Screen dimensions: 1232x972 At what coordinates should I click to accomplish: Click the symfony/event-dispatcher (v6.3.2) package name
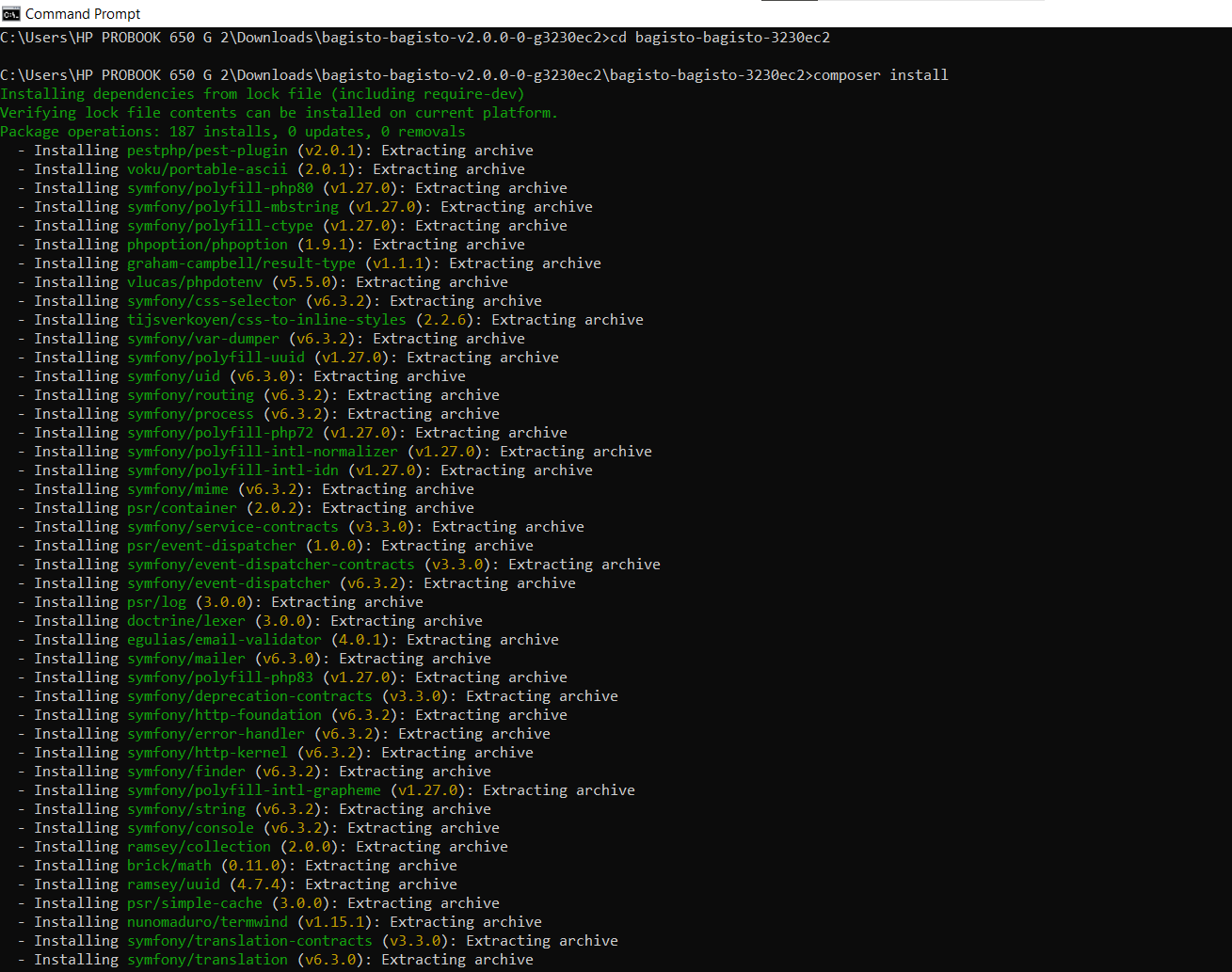point(229,583)
